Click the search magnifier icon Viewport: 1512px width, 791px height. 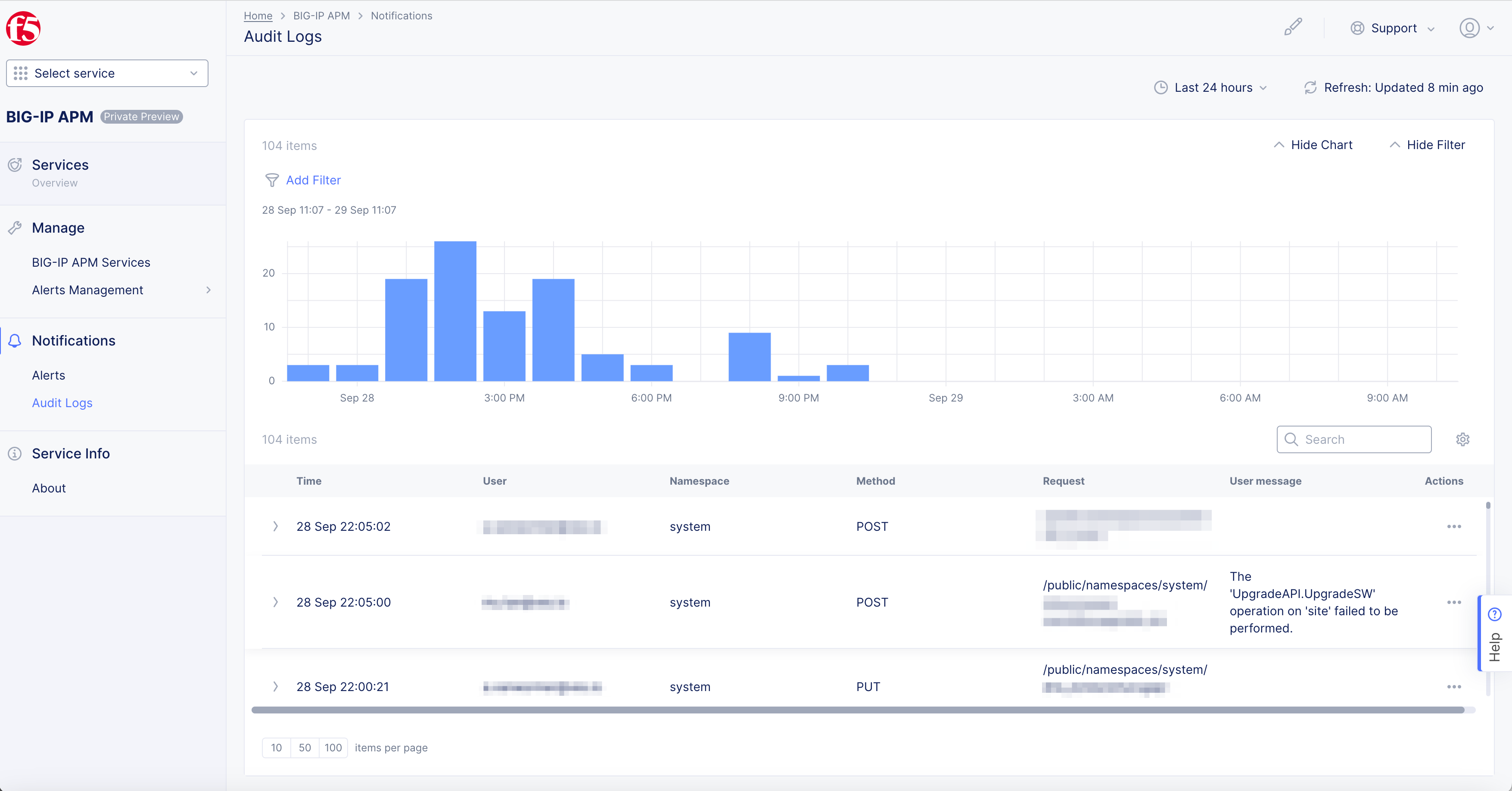[x=1291, y=439]
